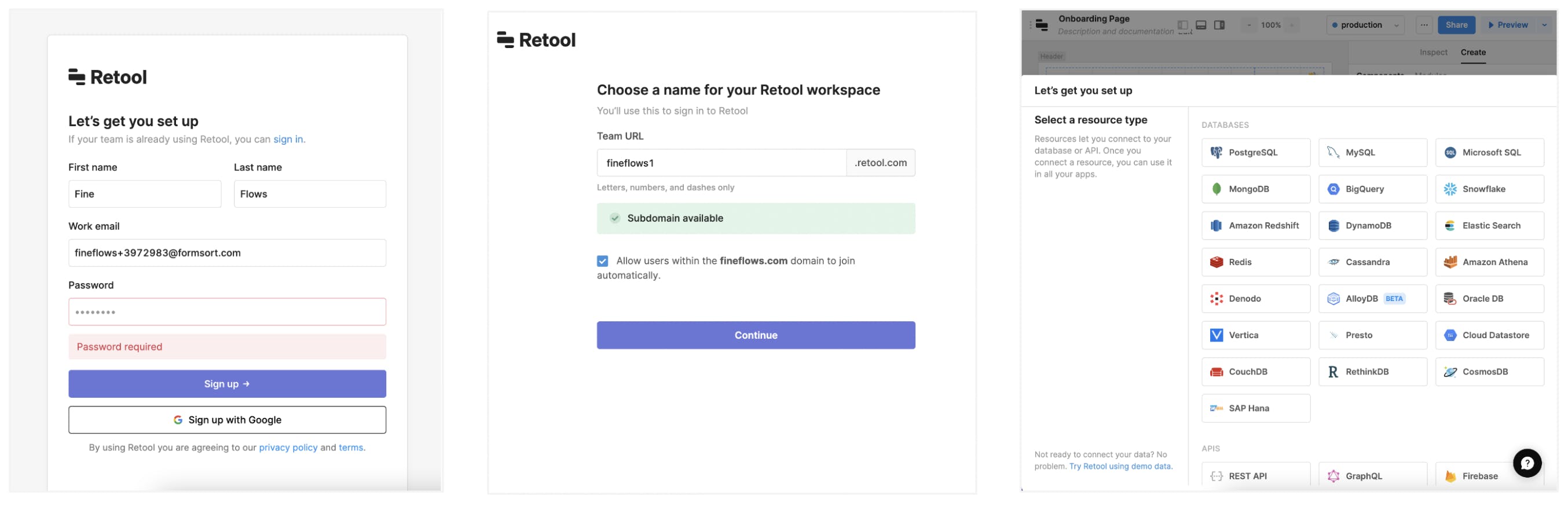The height and width of the screenshot is (506, 1568).
Task: Pick Amazon Redshift as the resource
Action: click(x=1255, y=226)
